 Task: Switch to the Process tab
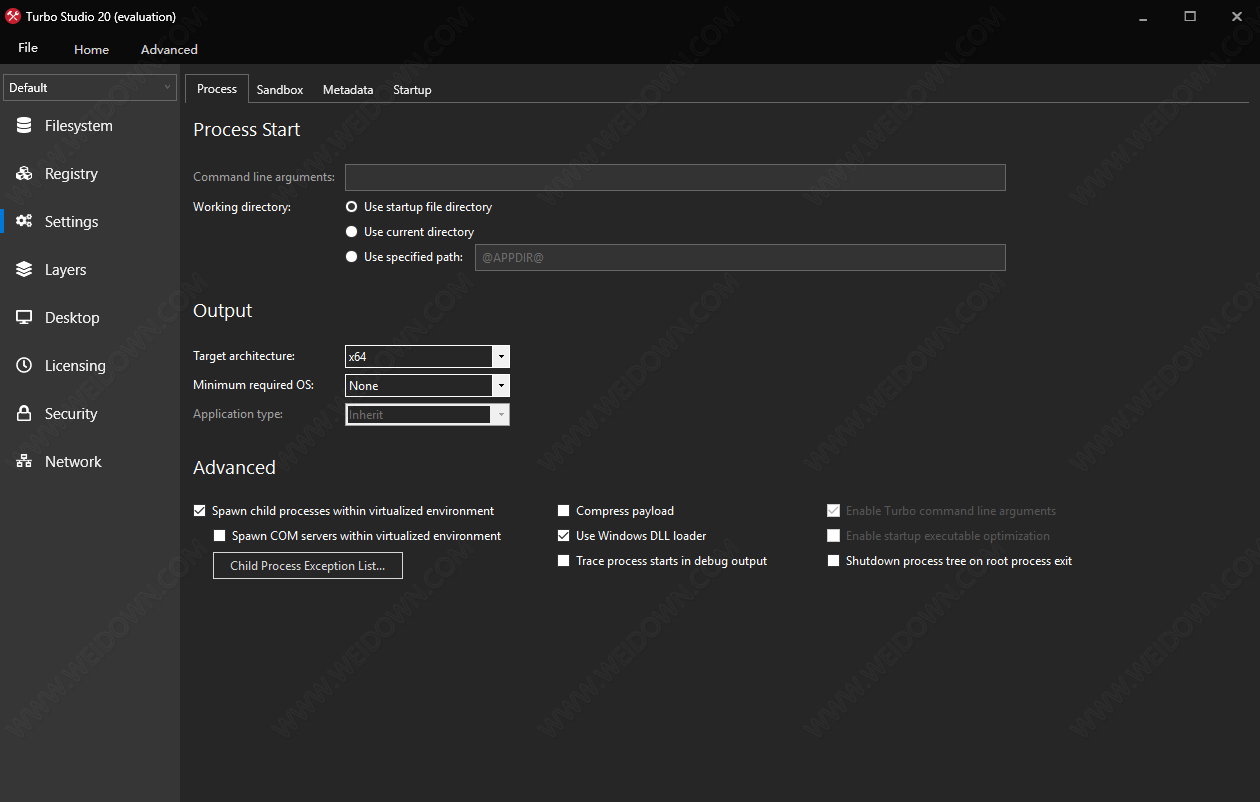(x=217, y=89)
